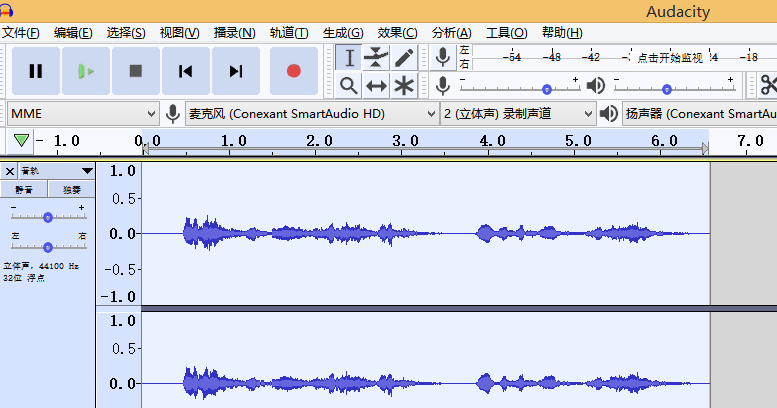Image resolution: width=777 pixels, height=408 pixels.
Task: Expand the 麦克风 recording device dropdown
Action: click(311, 114)
